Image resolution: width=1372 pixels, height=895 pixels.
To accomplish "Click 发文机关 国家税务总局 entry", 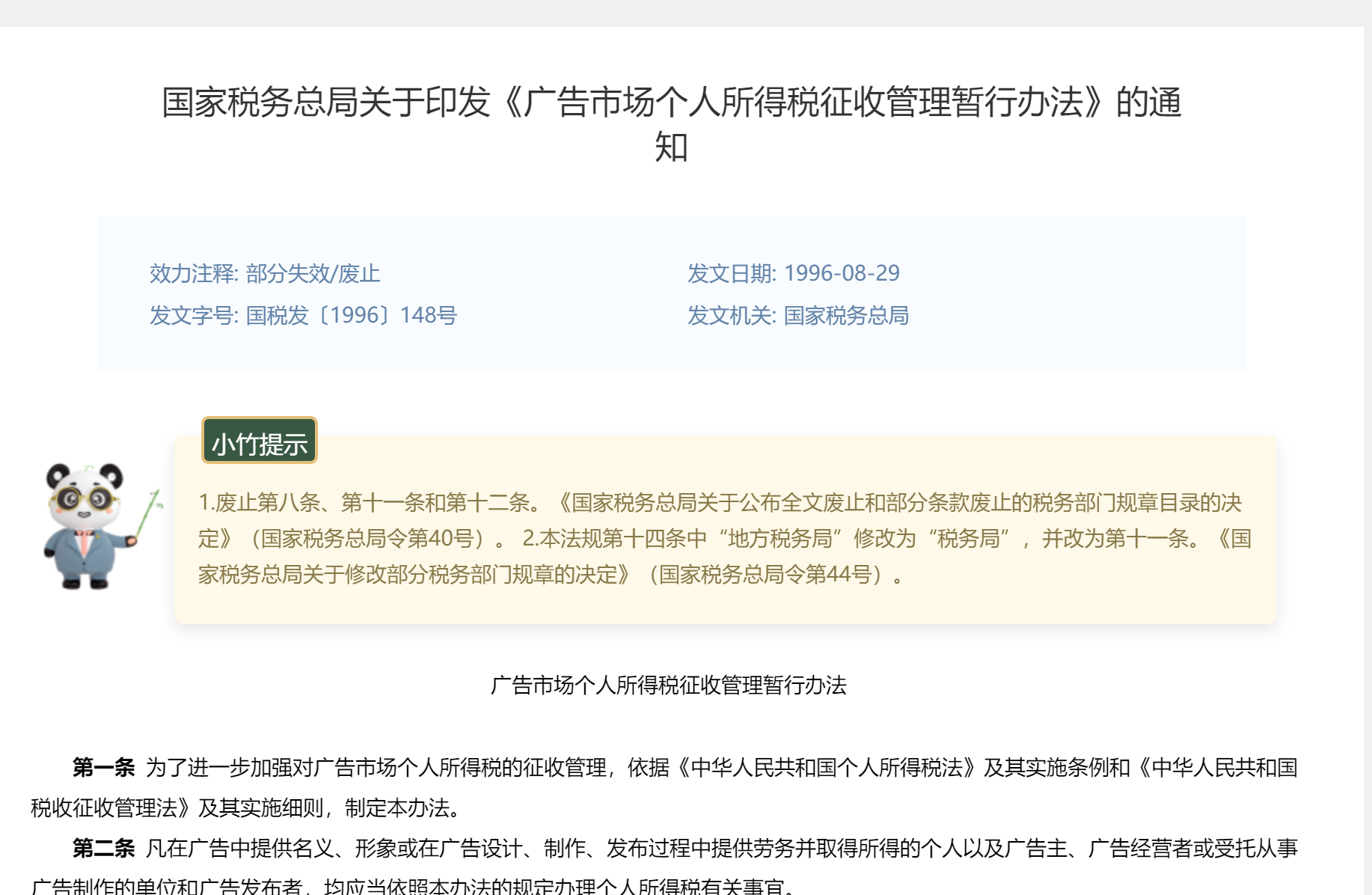I will point(797,316).
